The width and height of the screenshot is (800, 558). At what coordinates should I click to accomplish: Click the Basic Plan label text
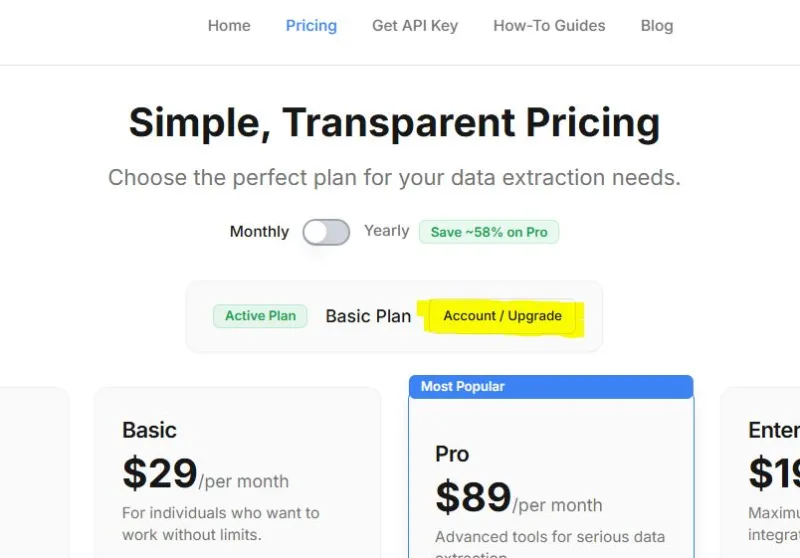(x=368, y=316)
